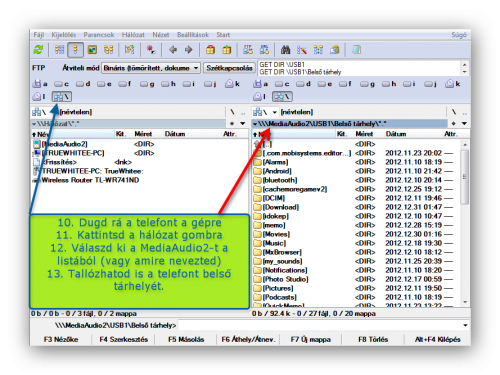Click the forward arrow navigation icon
Image resolution: width=500 pixels, height=375 pixels.
(x=189, y=50)
